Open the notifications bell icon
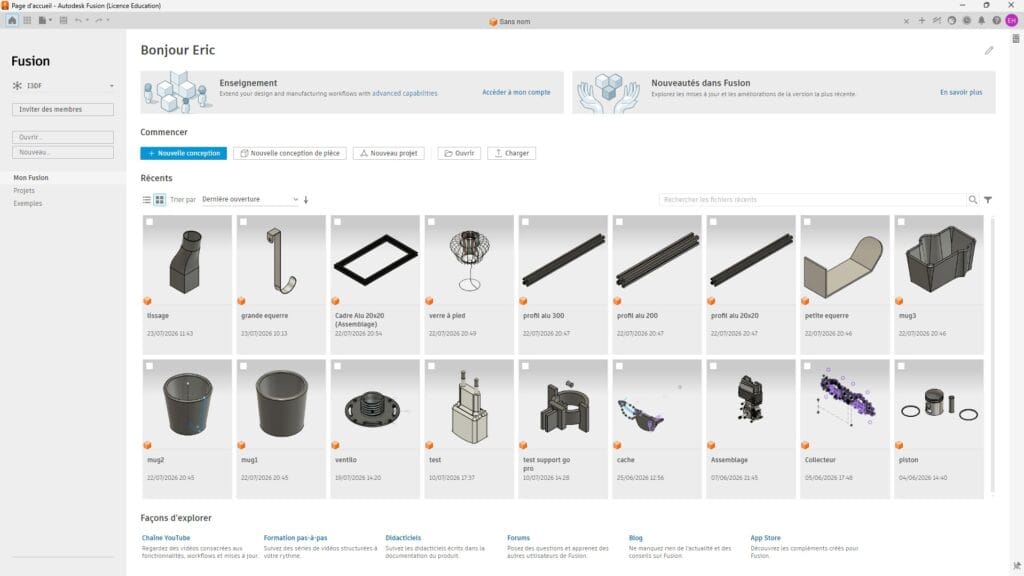Image resolution: width=1024 pixels, height=576 pixels. pos(981,21)
